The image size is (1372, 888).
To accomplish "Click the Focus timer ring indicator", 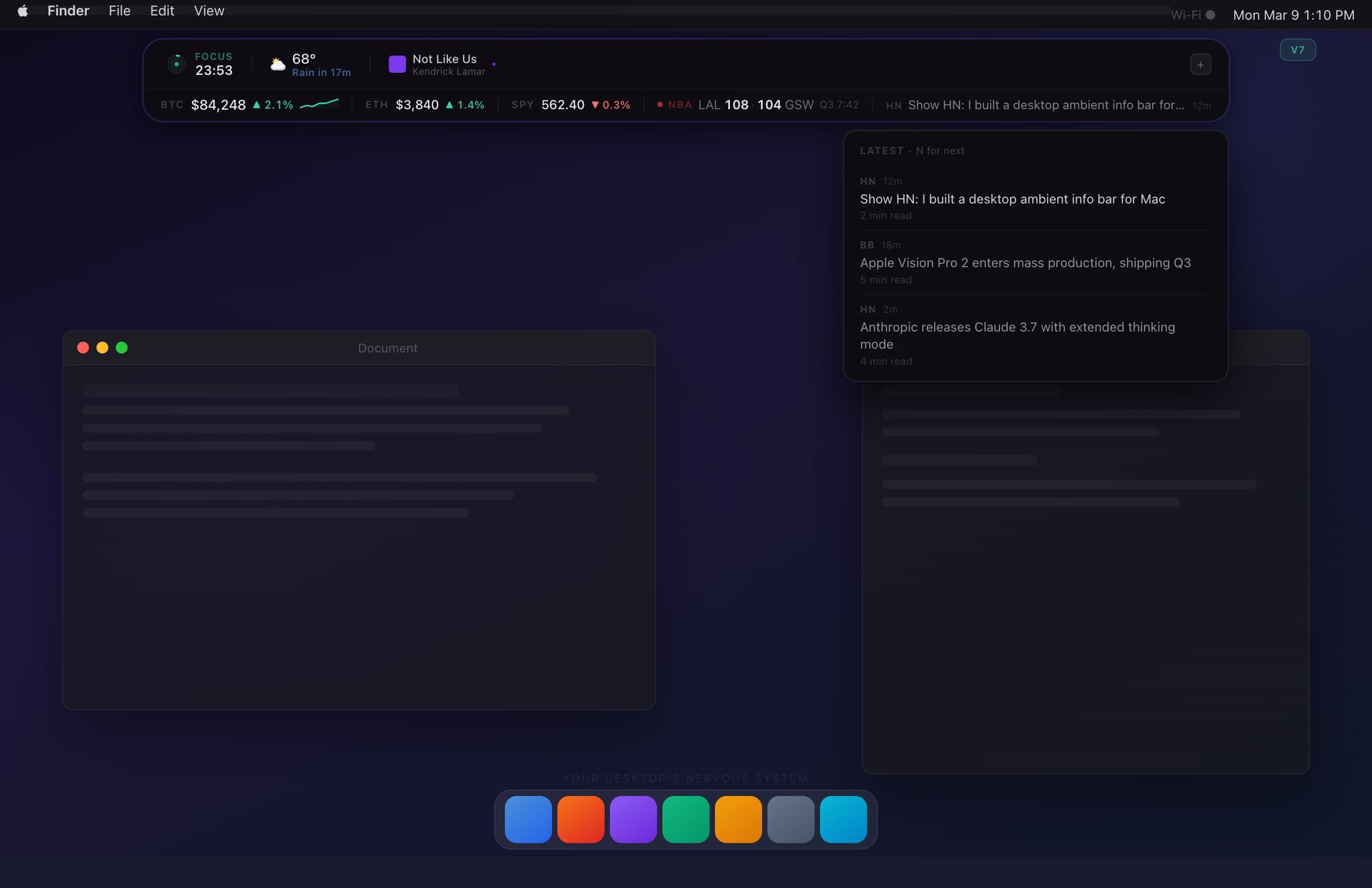I will point(176,64).
